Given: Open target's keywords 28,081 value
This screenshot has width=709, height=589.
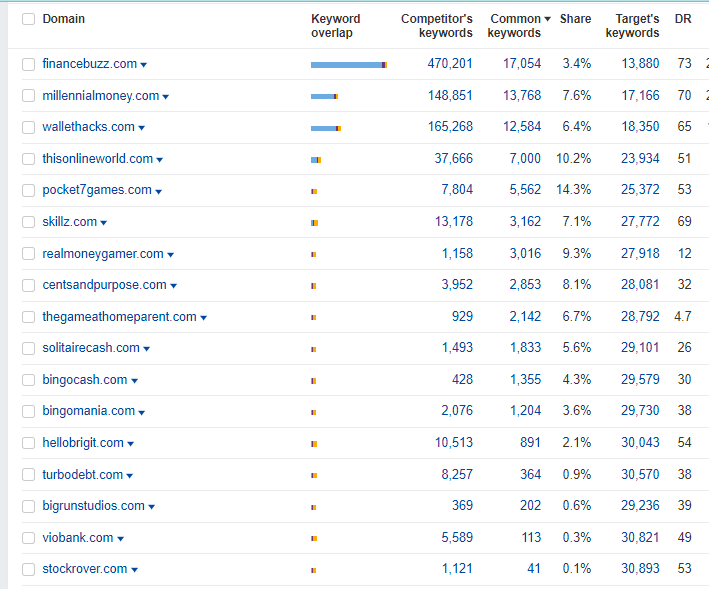Looking at the screenshot, I should (x=640, y=285).
